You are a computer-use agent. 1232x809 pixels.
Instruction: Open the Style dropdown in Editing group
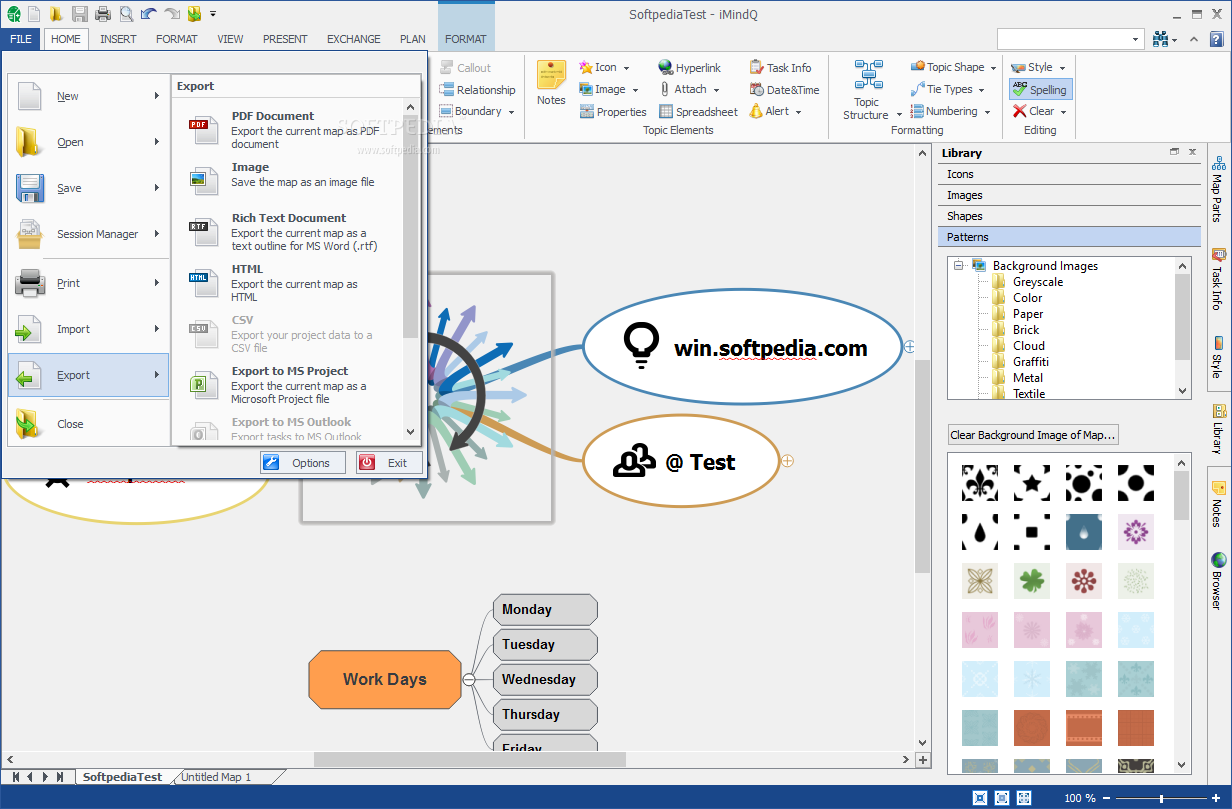[1062, 68]
